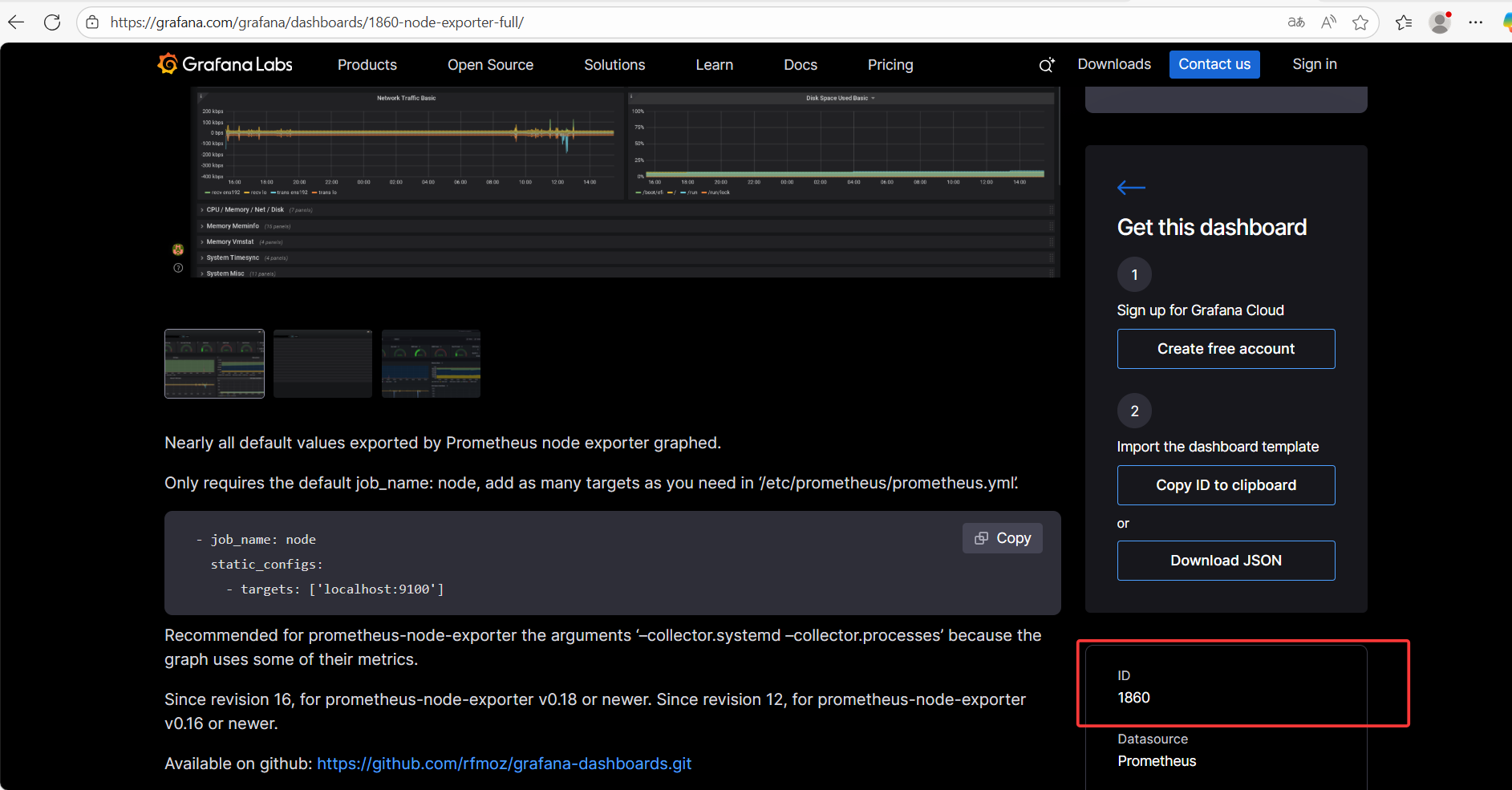Click Copy ID to clipboard button
The height and width of the screenshot is (790, 1512).
tap(1226, 485)
